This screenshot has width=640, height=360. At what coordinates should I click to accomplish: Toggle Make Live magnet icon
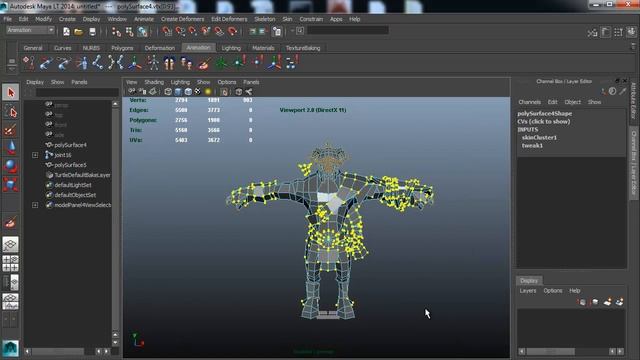(232, 31)
